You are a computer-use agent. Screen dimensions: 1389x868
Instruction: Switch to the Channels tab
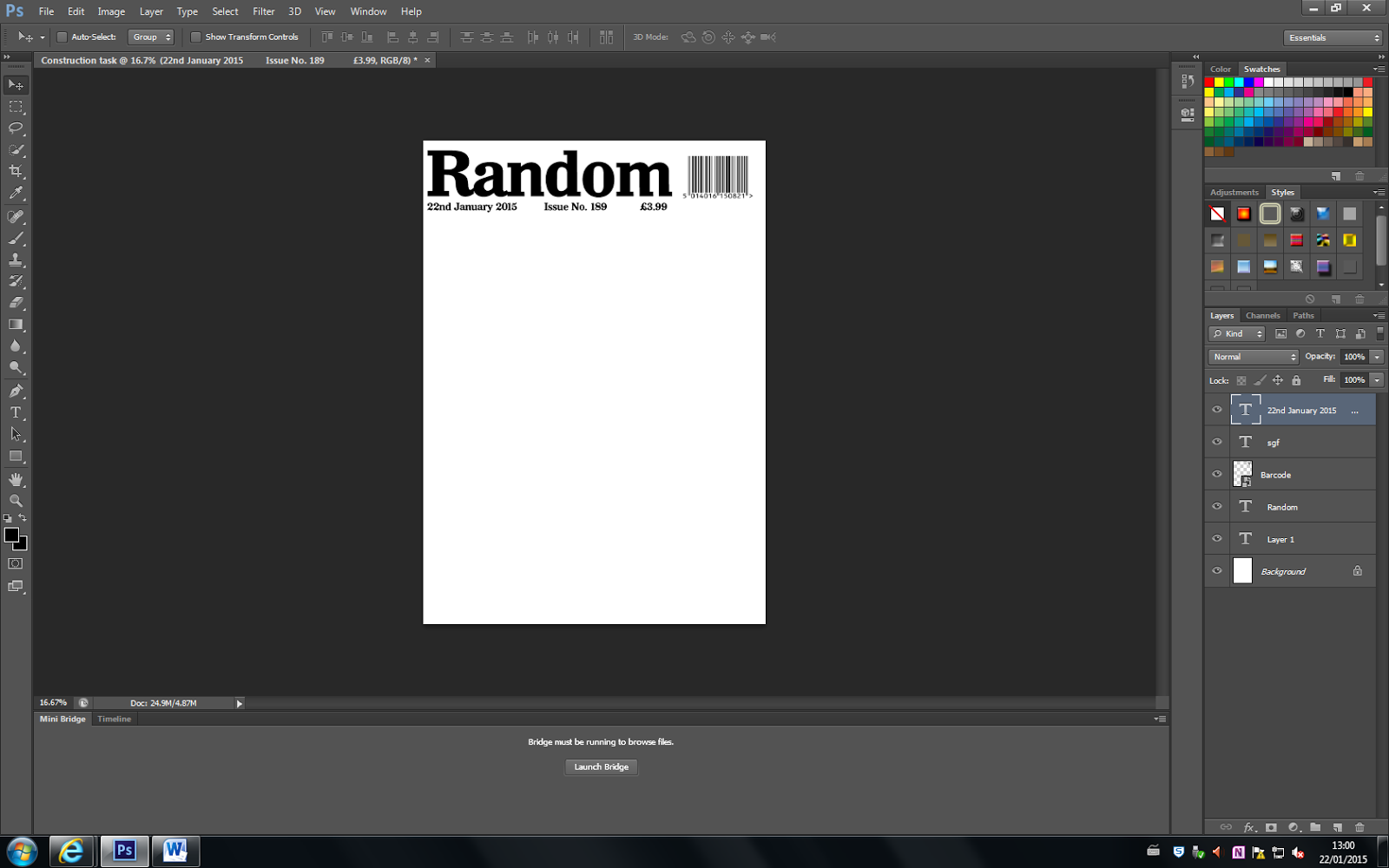pyautogui.click(x=1262, y=316)
